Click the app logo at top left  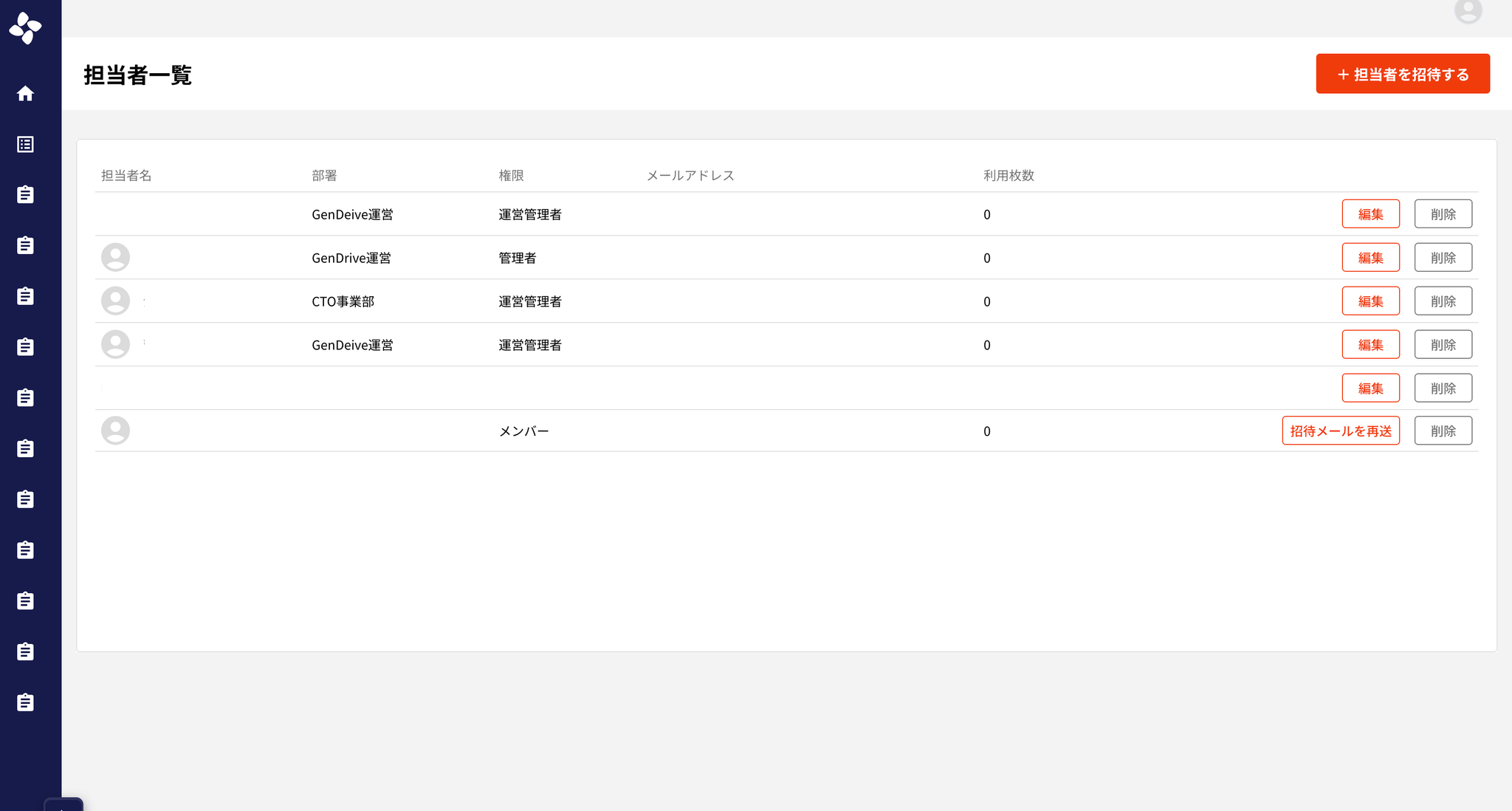[x=25, y=28]
